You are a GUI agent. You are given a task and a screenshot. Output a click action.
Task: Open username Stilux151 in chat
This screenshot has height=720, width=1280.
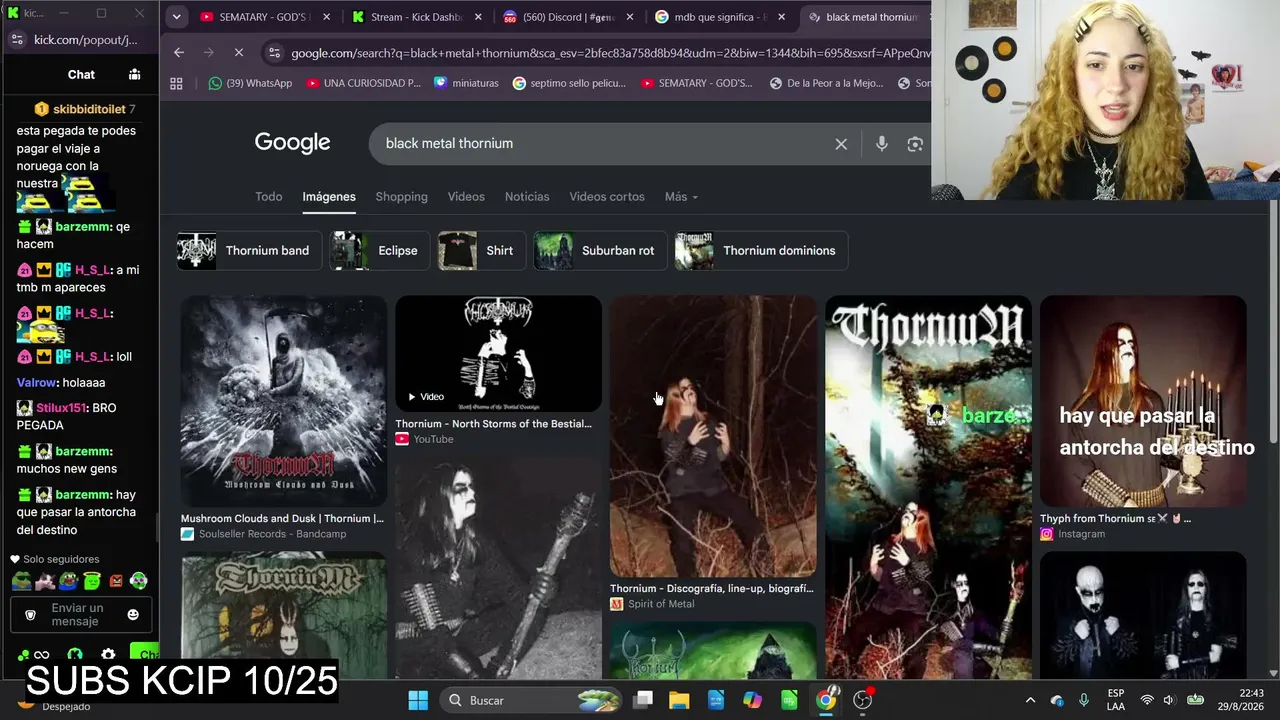click(61, 408)
